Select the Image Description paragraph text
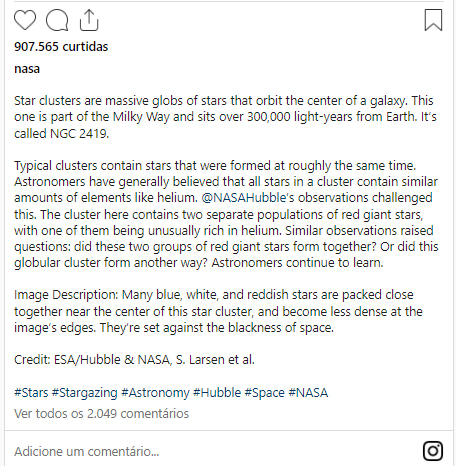This screenshot has height=466, width=456. [218, 311]
